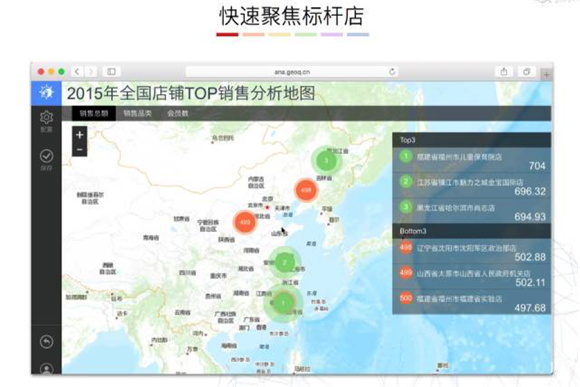Image resolution: width=580 pixels, height=387 pixels.
Task: Click the green cluster marker numbered 2
Action: [x=284, y=262]
